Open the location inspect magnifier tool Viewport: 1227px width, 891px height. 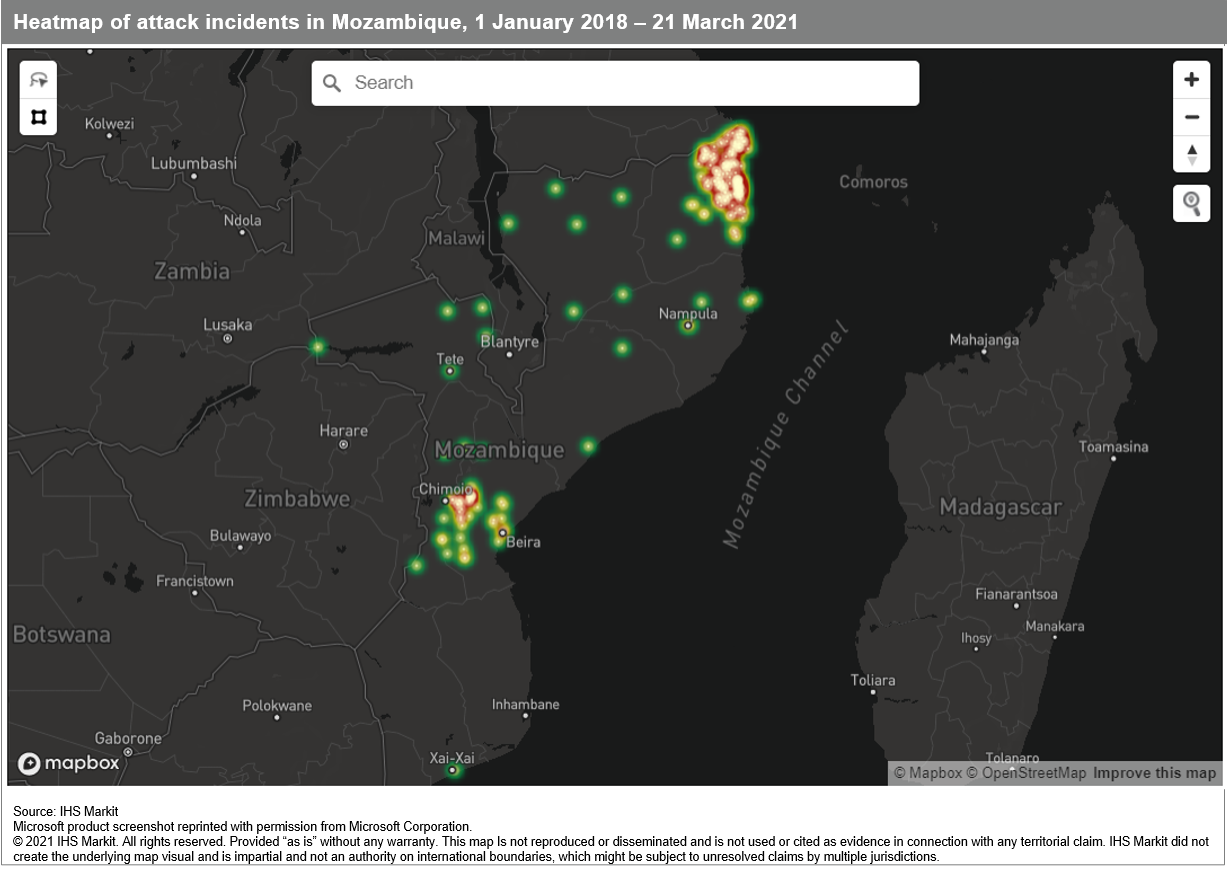coord(1191,203)
